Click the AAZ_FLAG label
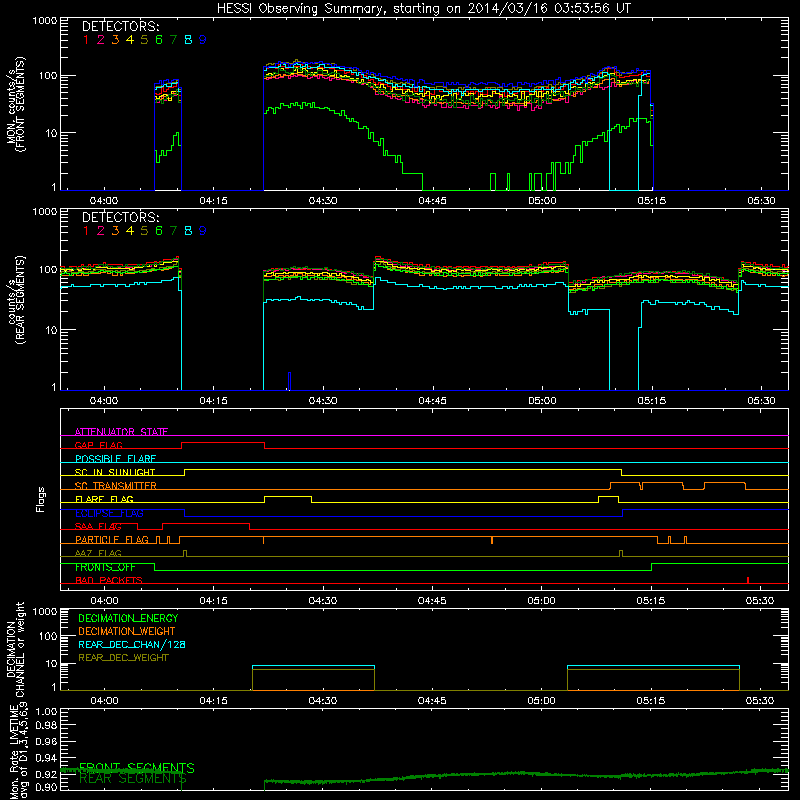800x800 pixels. [x=98, y=553]
